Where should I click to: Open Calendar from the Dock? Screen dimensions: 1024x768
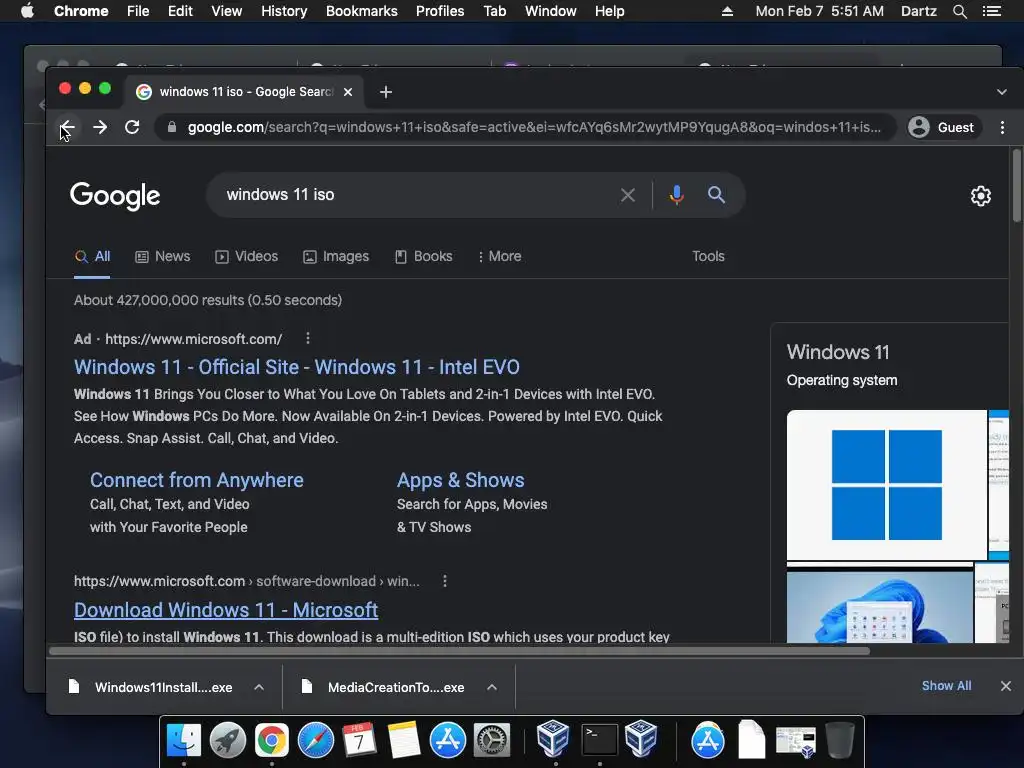point(359,740)
